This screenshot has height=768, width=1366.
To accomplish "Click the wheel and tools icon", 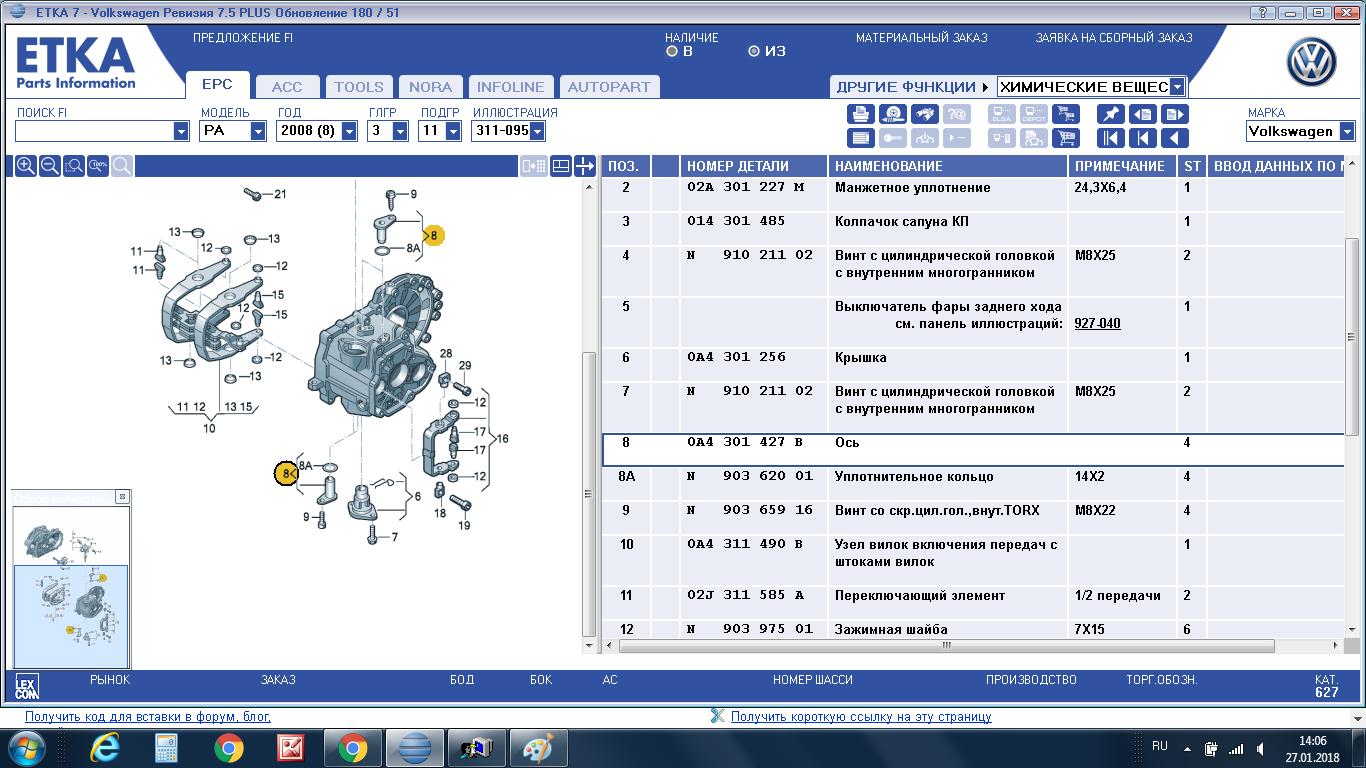I will (894, 114).
